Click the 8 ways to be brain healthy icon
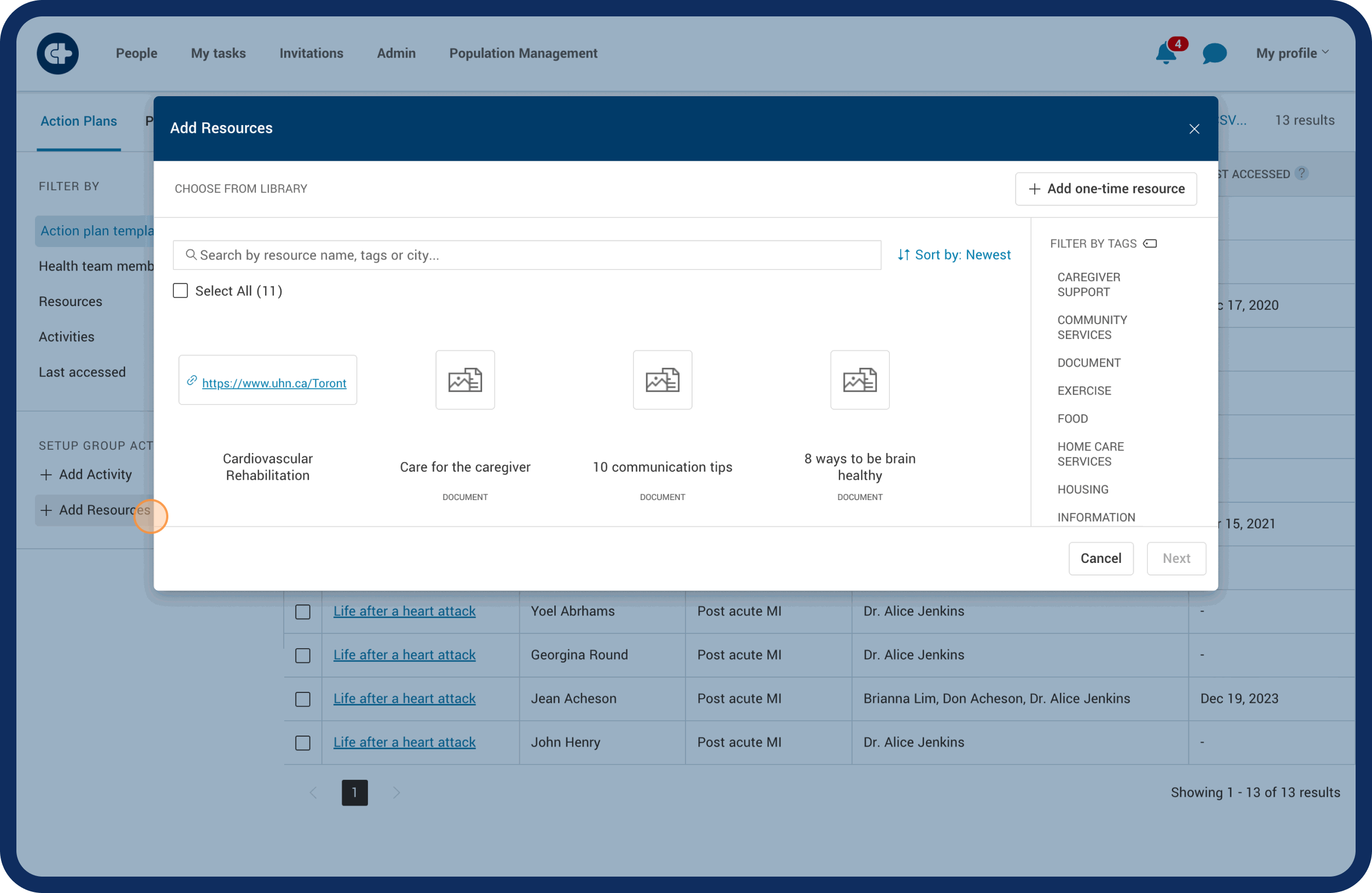 859,380
